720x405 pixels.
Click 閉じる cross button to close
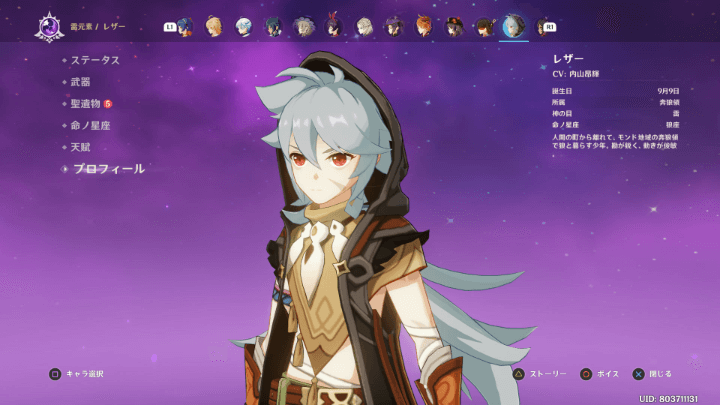(x=652, y=374)
